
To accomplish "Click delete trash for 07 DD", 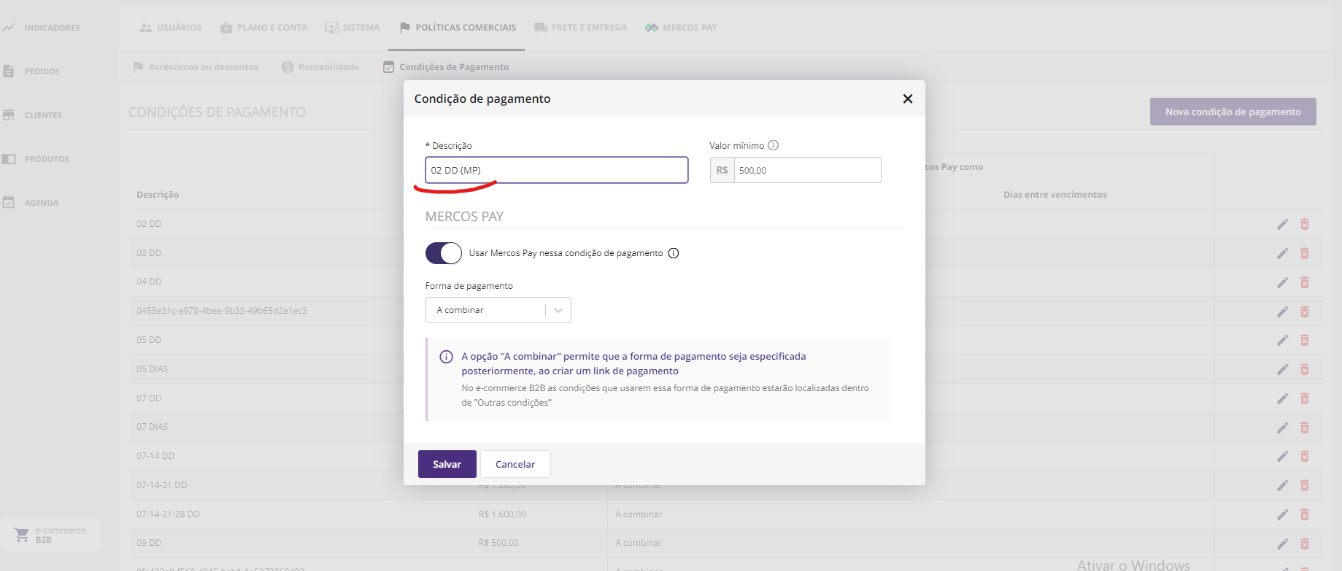I will pyautogui.click(x=1304, y=398).
